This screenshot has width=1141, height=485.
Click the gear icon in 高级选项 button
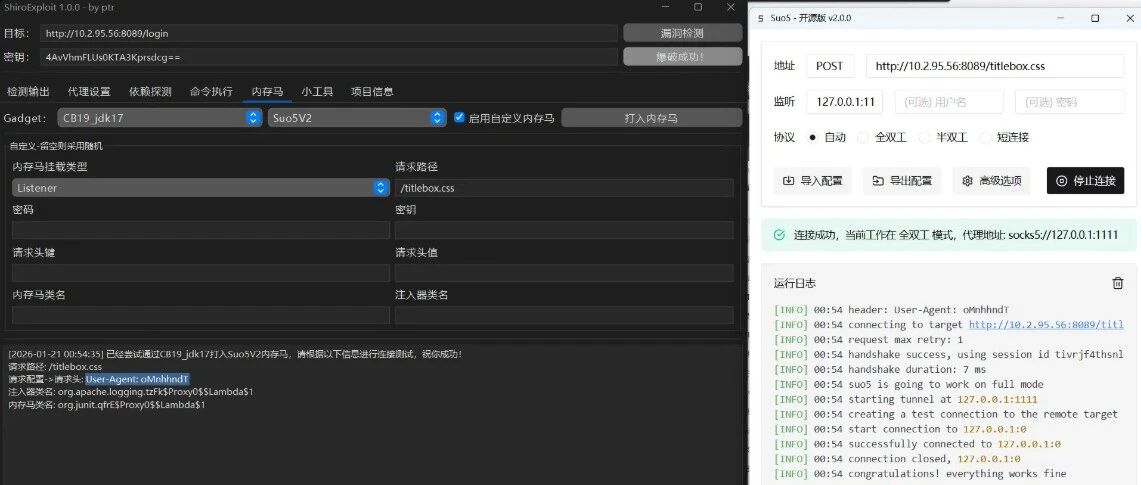click(967, 181)
